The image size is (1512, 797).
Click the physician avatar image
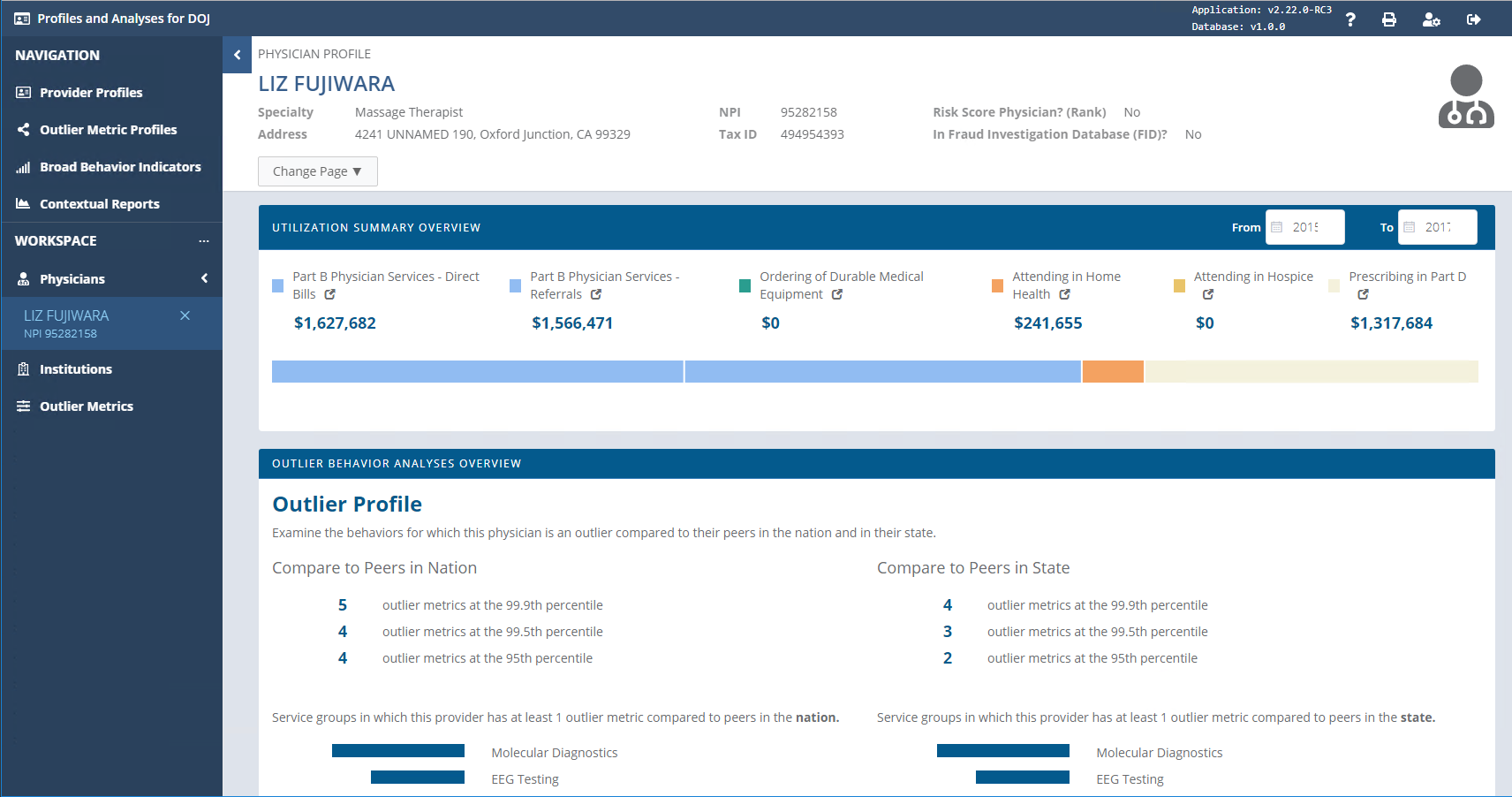(1466, 96)
